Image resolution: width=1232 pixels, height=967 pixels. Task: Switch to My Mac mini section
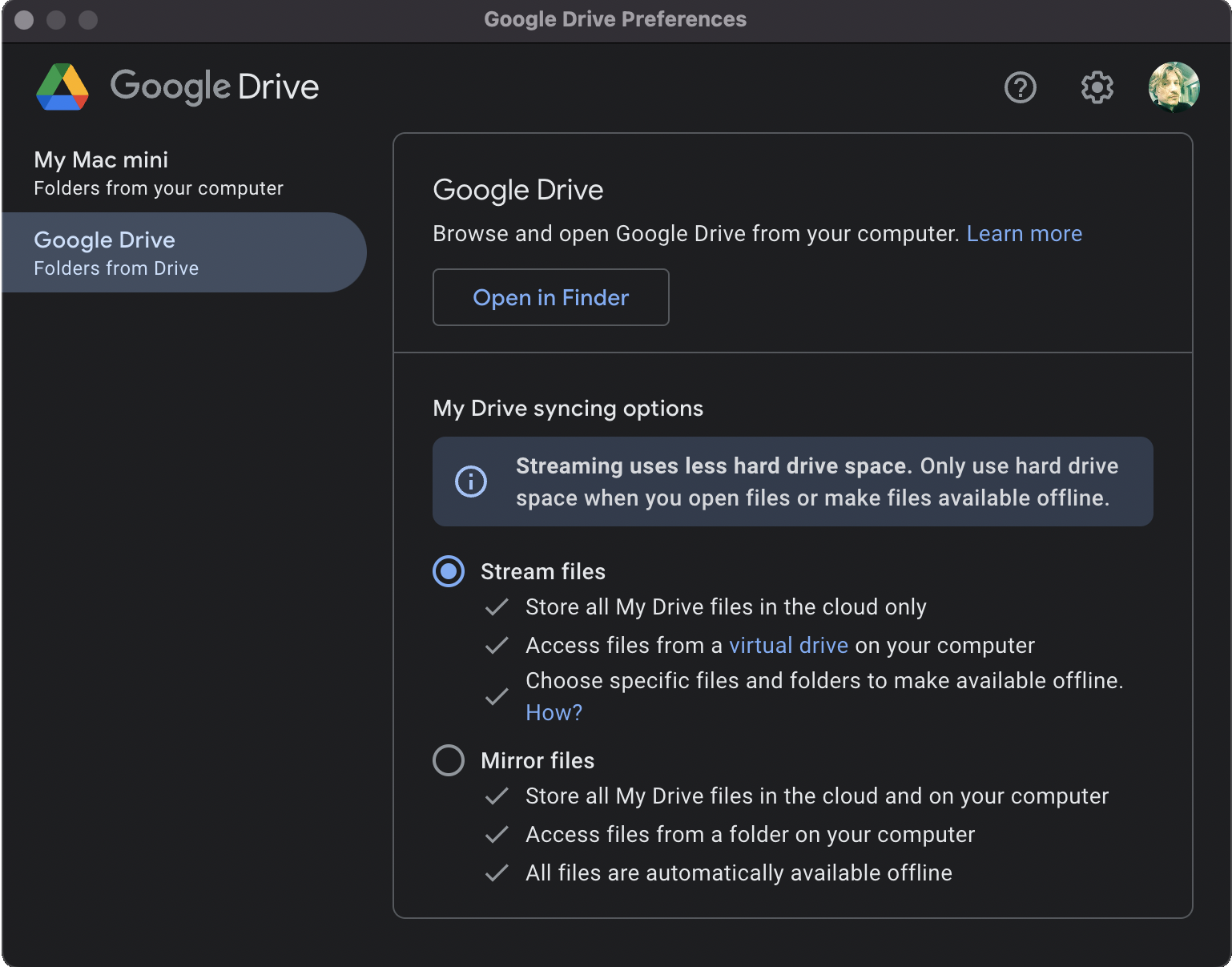click(x=184, y=172)
